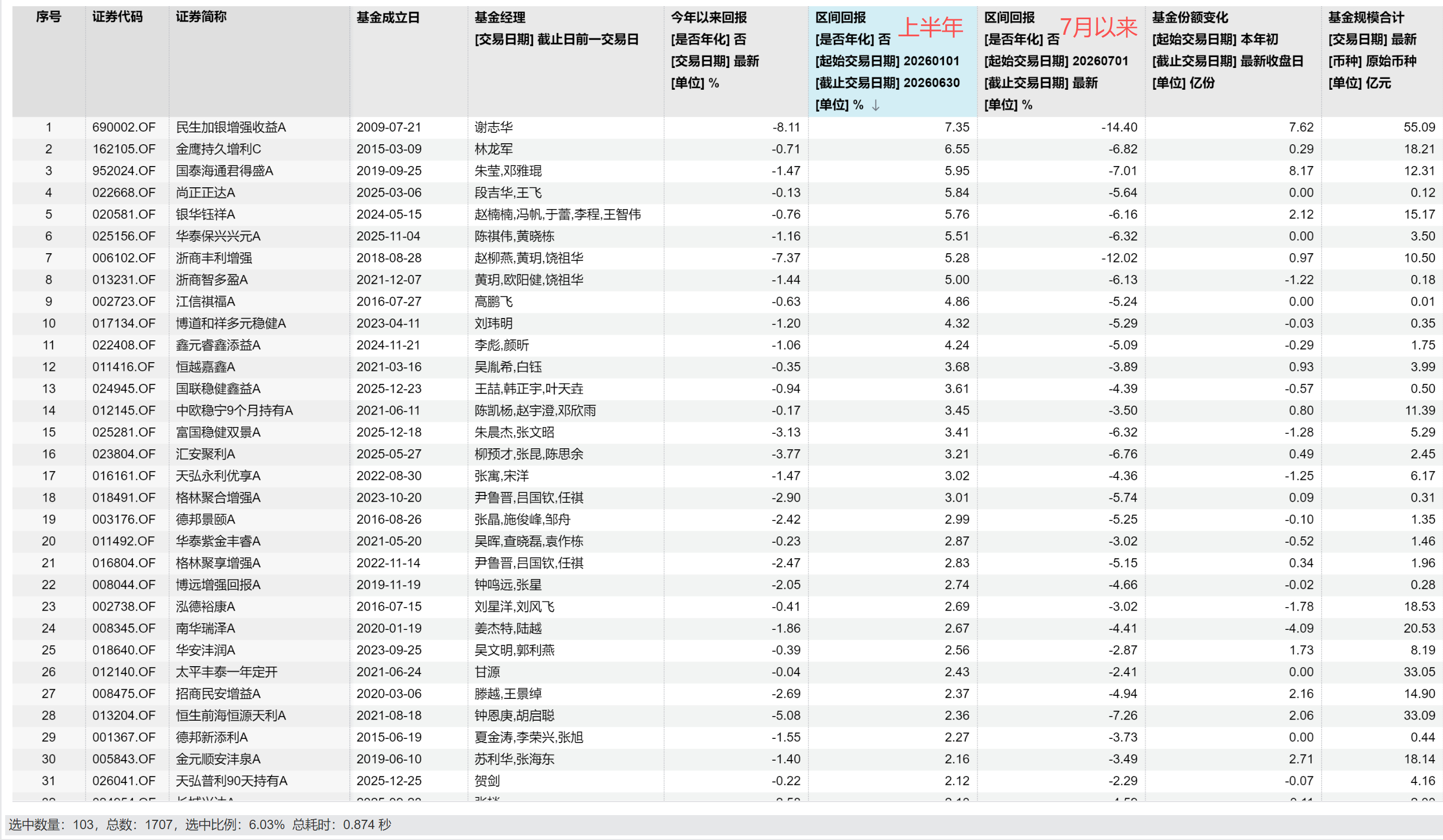The image size is (1443, 840).
Task: Select fund name 鑫元睿鑫添益A
Action: [x=218, y=345]
